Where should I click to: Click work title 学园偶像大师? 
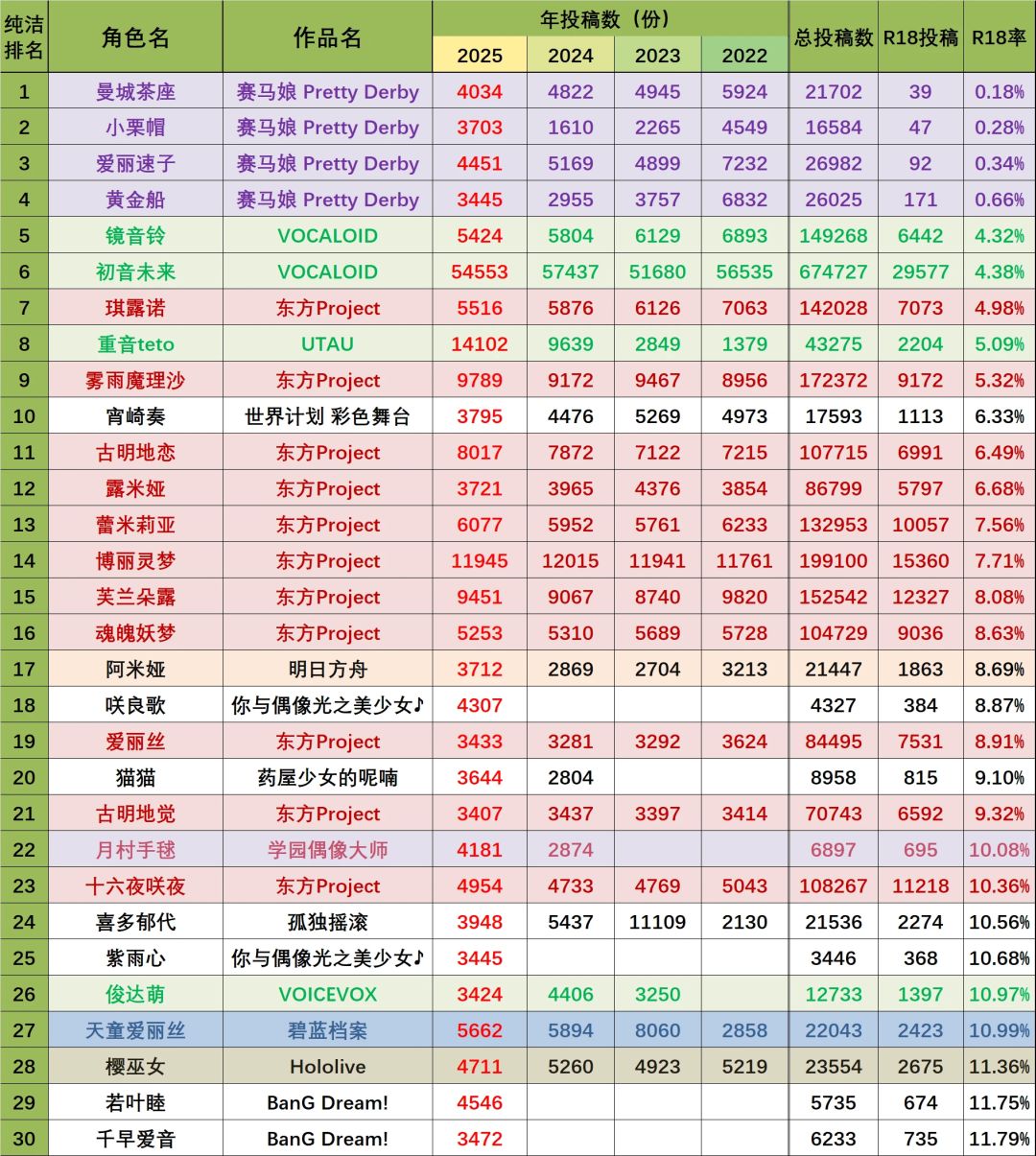(327, 850)
